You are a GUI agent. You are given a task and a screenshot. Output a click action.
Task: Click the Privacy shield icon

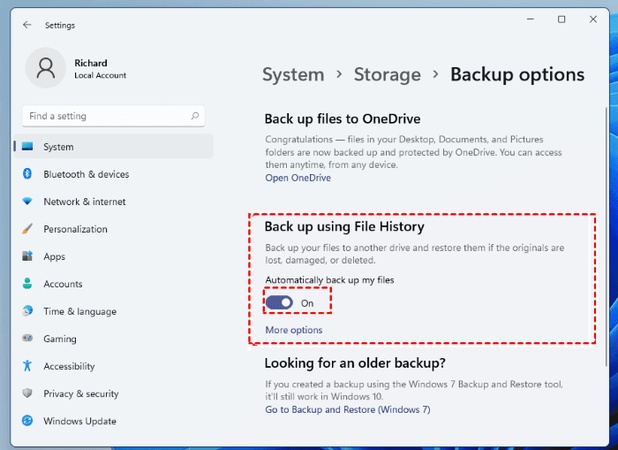click(27, 393)
